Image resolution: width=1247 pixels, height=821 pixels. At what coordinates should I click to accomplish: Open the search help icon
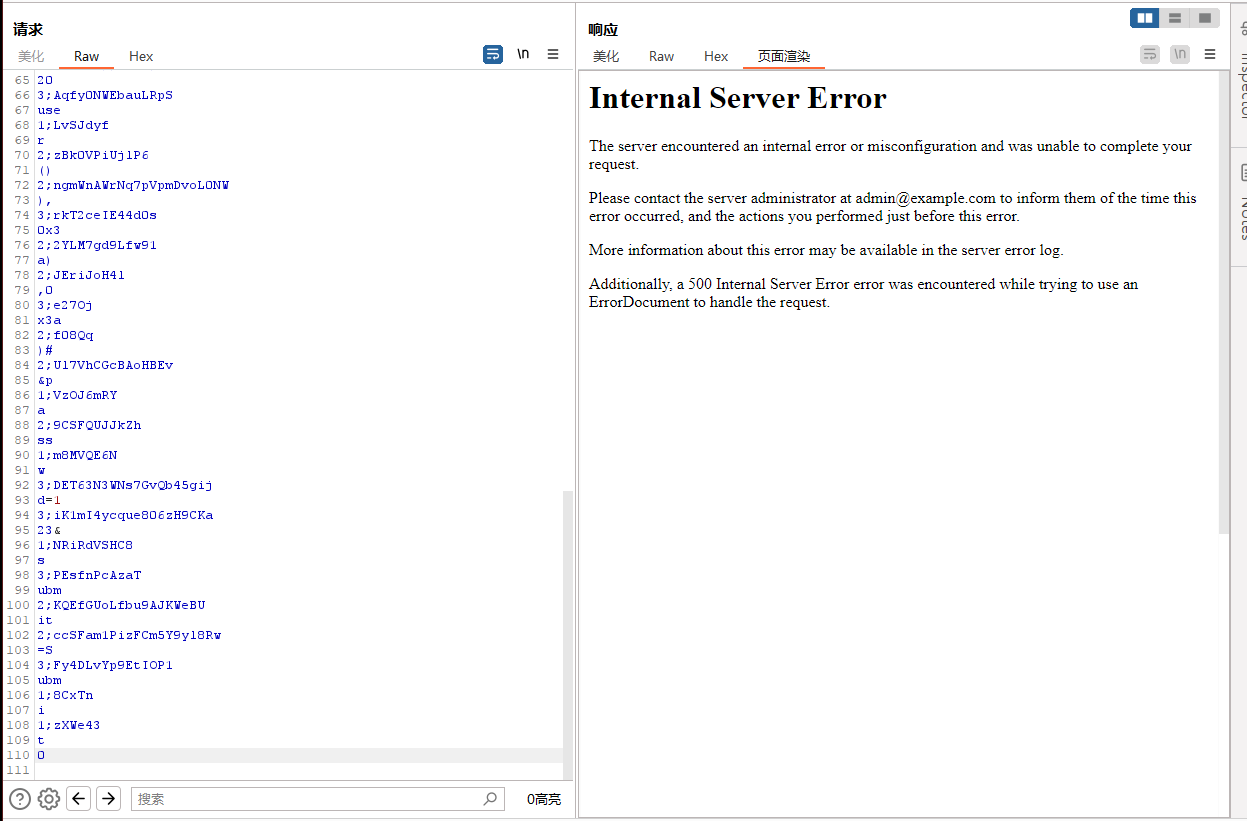pyautogui.click(x=20, y=799)
